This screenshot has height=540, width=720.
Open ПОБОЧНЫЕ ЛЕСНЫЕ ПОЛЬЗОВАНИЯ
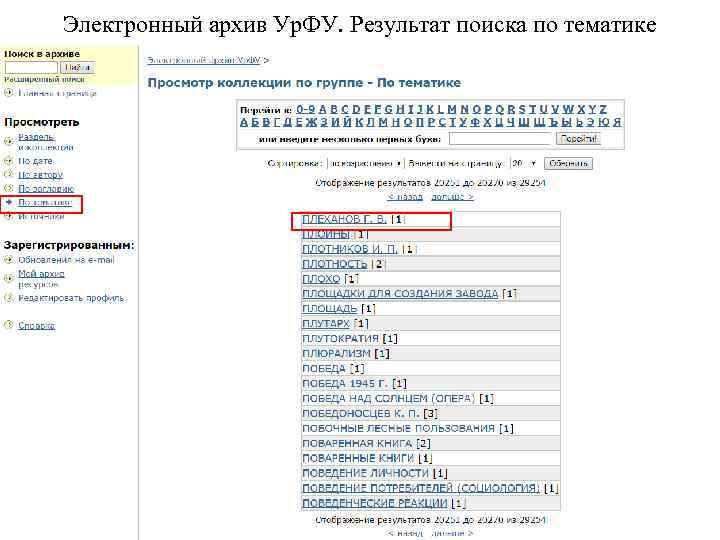[x=399, y=428]
